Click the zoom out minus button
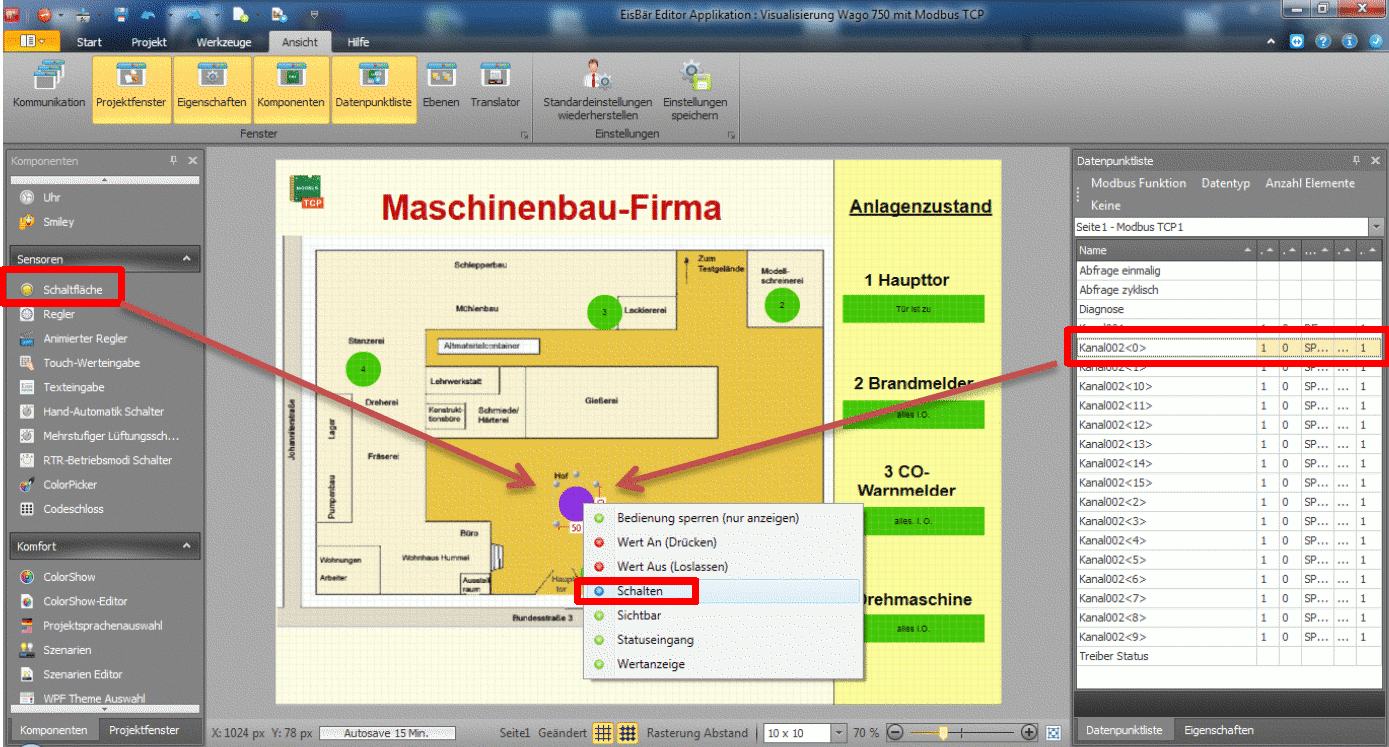The width and height of the screenshot is (1389, 747). pyautogui.click(x=895, y=733)
